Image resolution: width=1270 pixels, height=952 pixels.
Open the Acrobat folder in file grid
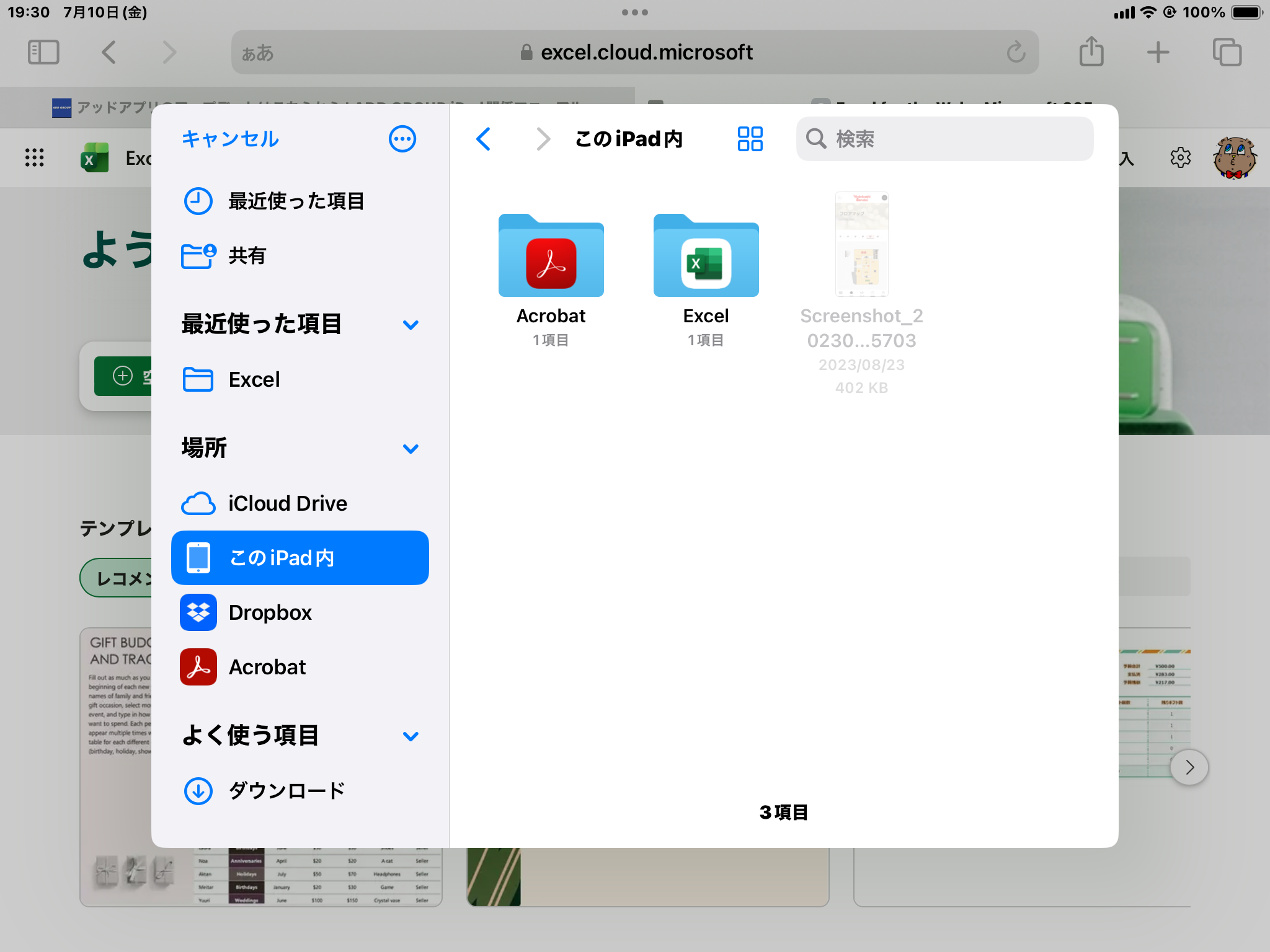[x=551, y=255]
